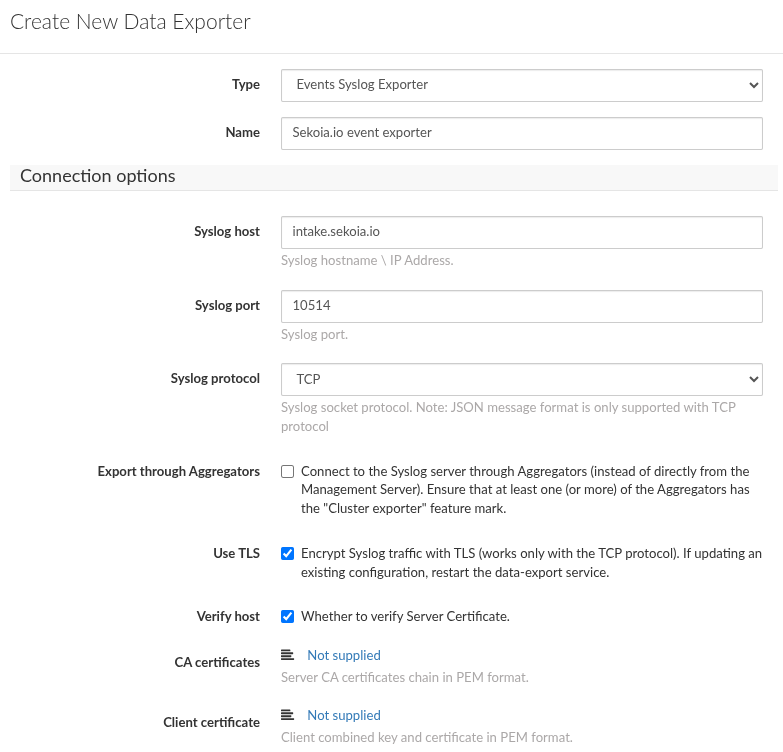The width and height of the screenshot is (783, 752).
Task: Click the Syslog protocol label
Action: tap(215, 378)
